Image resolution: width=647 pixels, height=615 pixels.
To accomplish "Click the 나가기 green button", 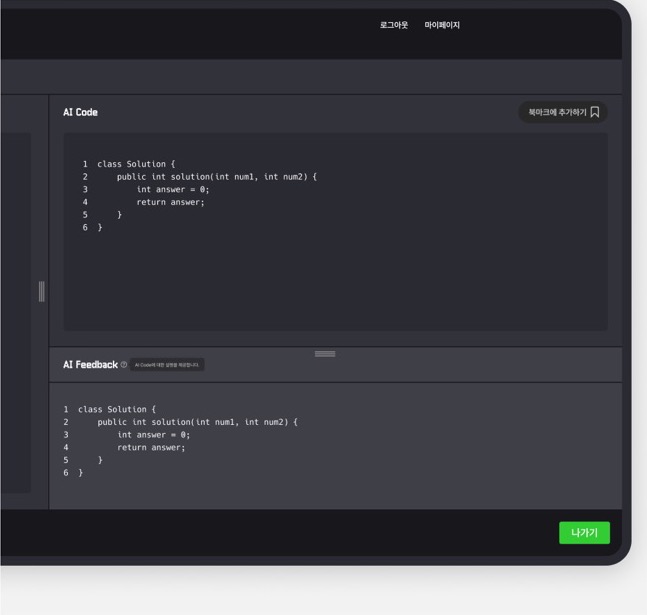I will [x=584, y=532].
